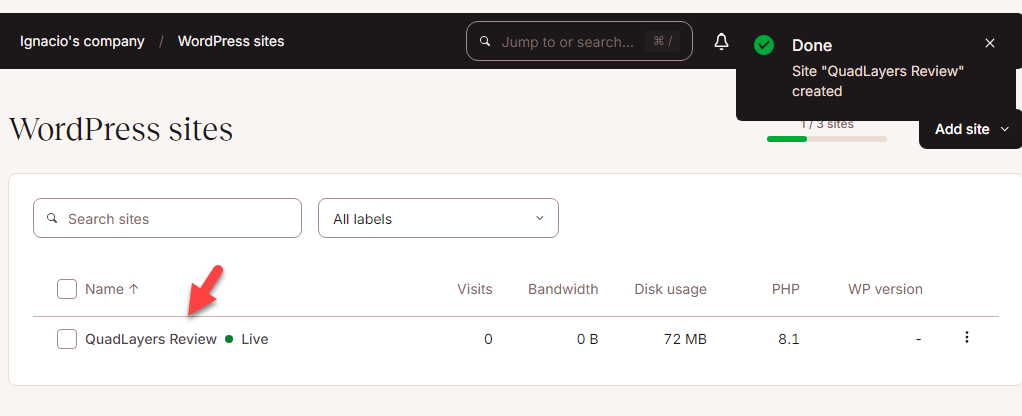
Task: Click the sort arrow next to Name
Action: [x=134, y=289]
